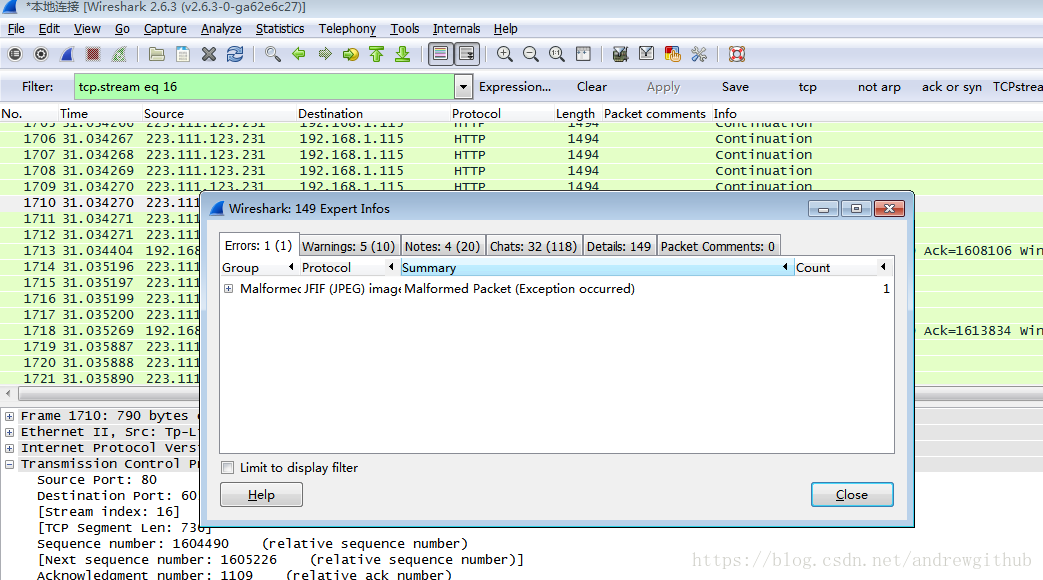Image resolution: width=1043 pixels, height=580 pixels.
Task: Click Close button in Expert Infos dialog
Action: pyautogui.click(x=852, y=495)
